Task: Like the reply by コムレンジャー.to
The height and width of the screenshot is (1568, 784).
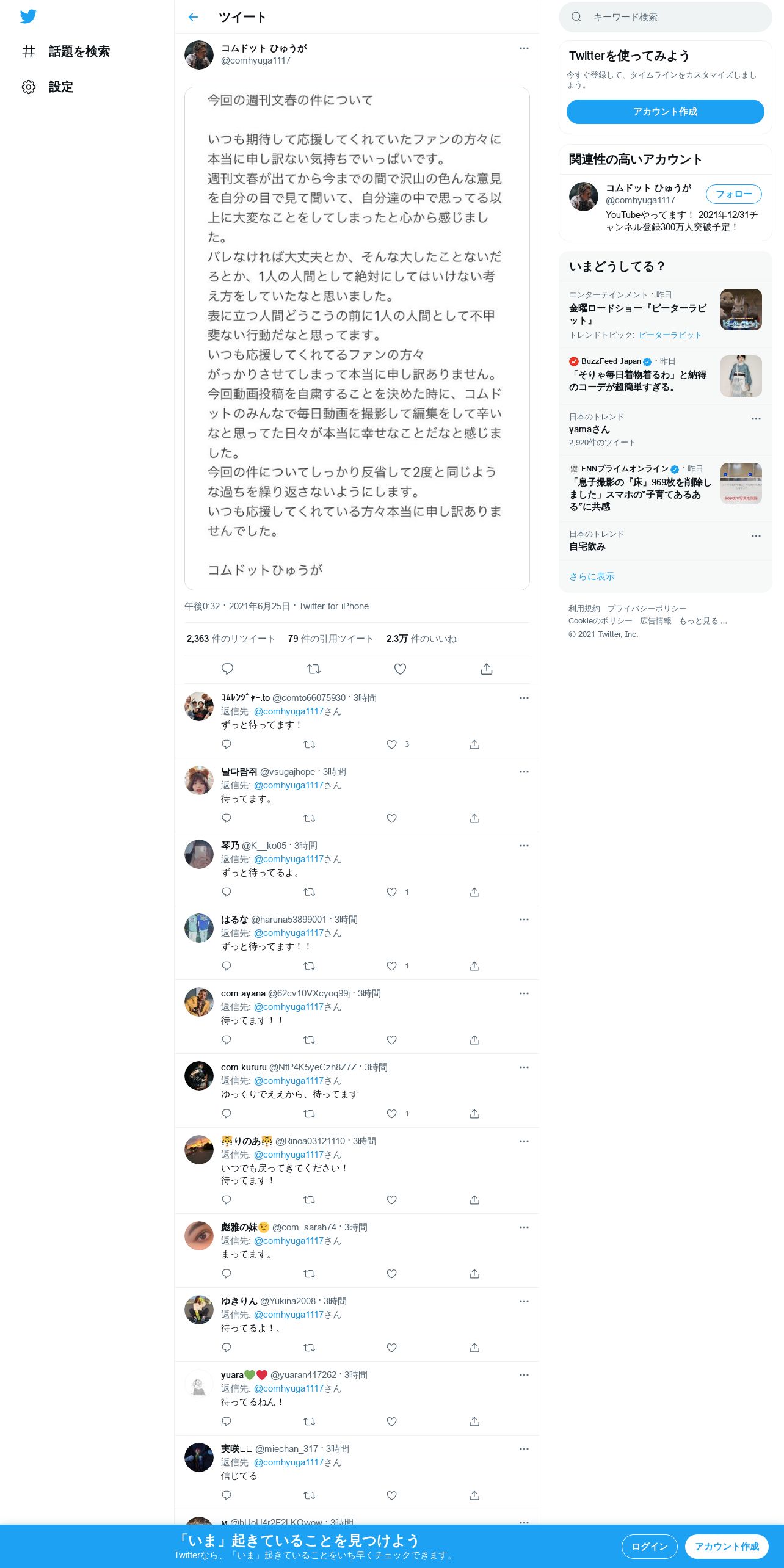Action: point(392,744)
